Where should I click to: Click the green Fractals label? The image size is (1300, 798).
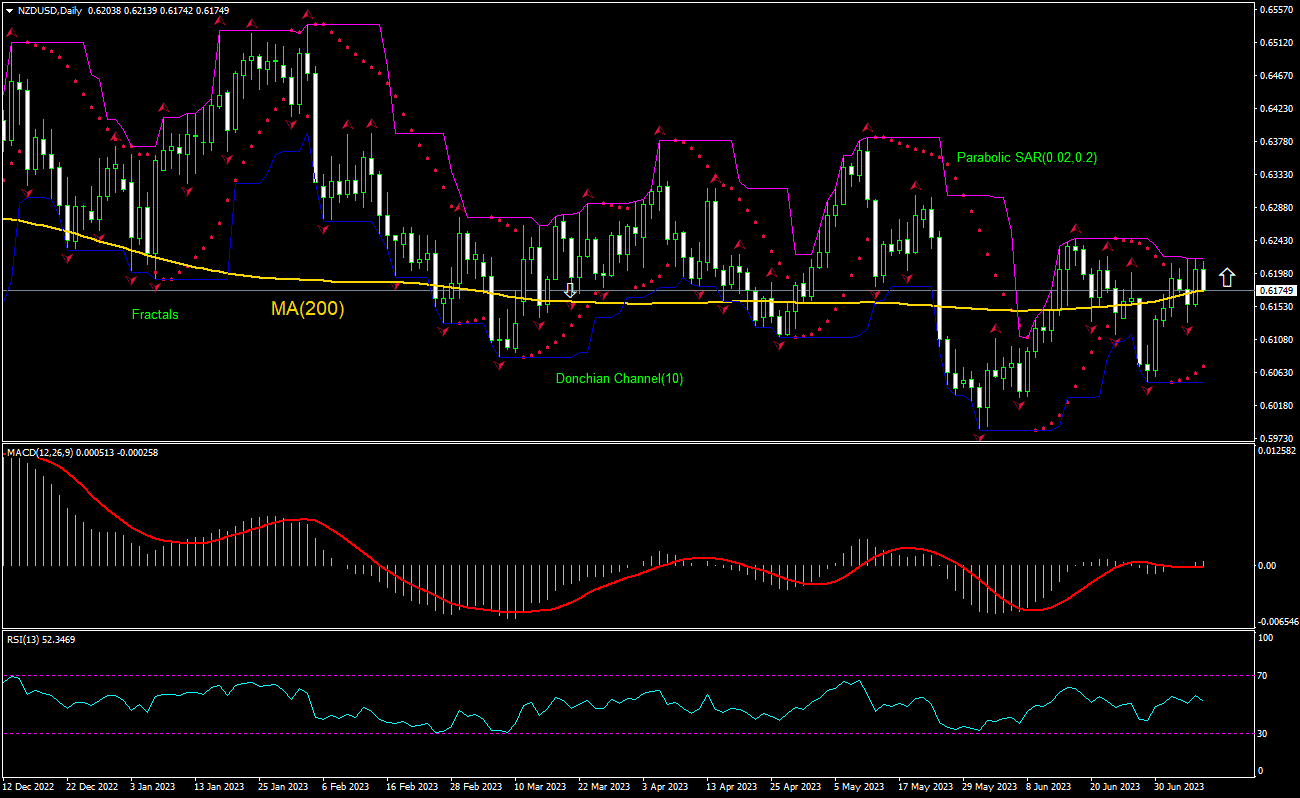tap(155, 314)
